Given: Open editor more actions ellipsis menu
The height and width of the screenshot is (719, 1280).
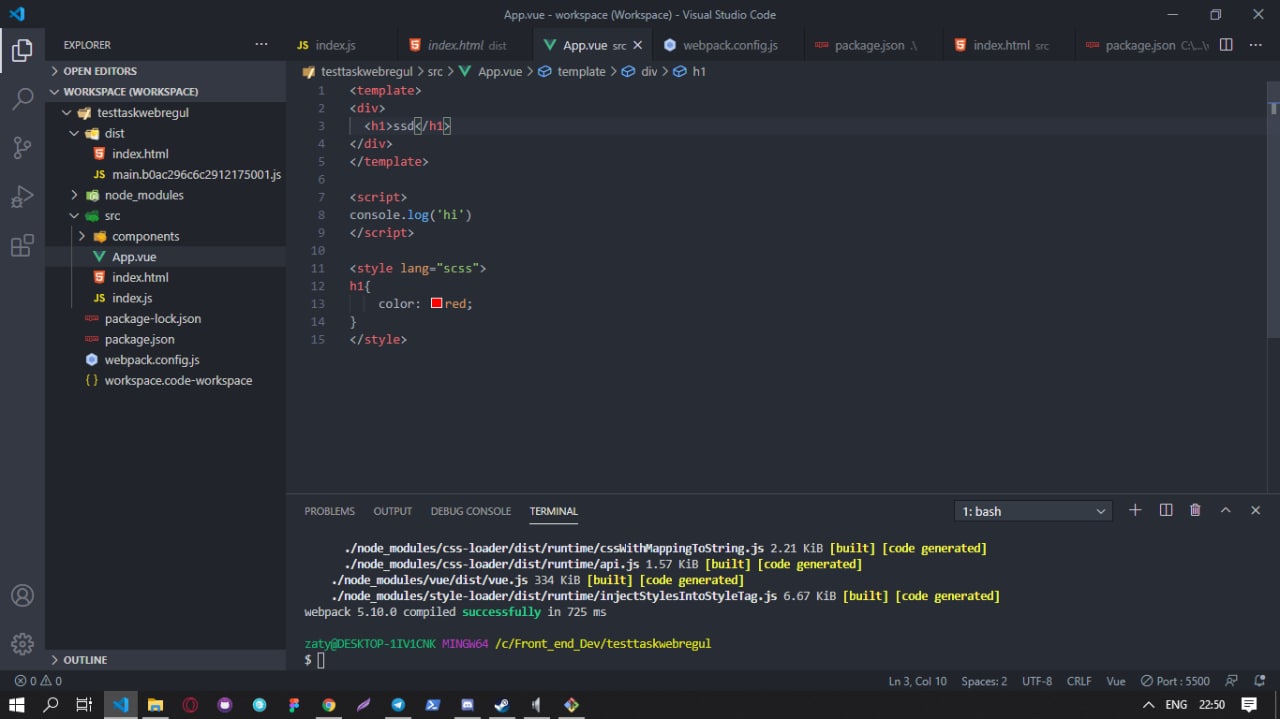Looking at the screenshot, I should tap(1256, 45).
